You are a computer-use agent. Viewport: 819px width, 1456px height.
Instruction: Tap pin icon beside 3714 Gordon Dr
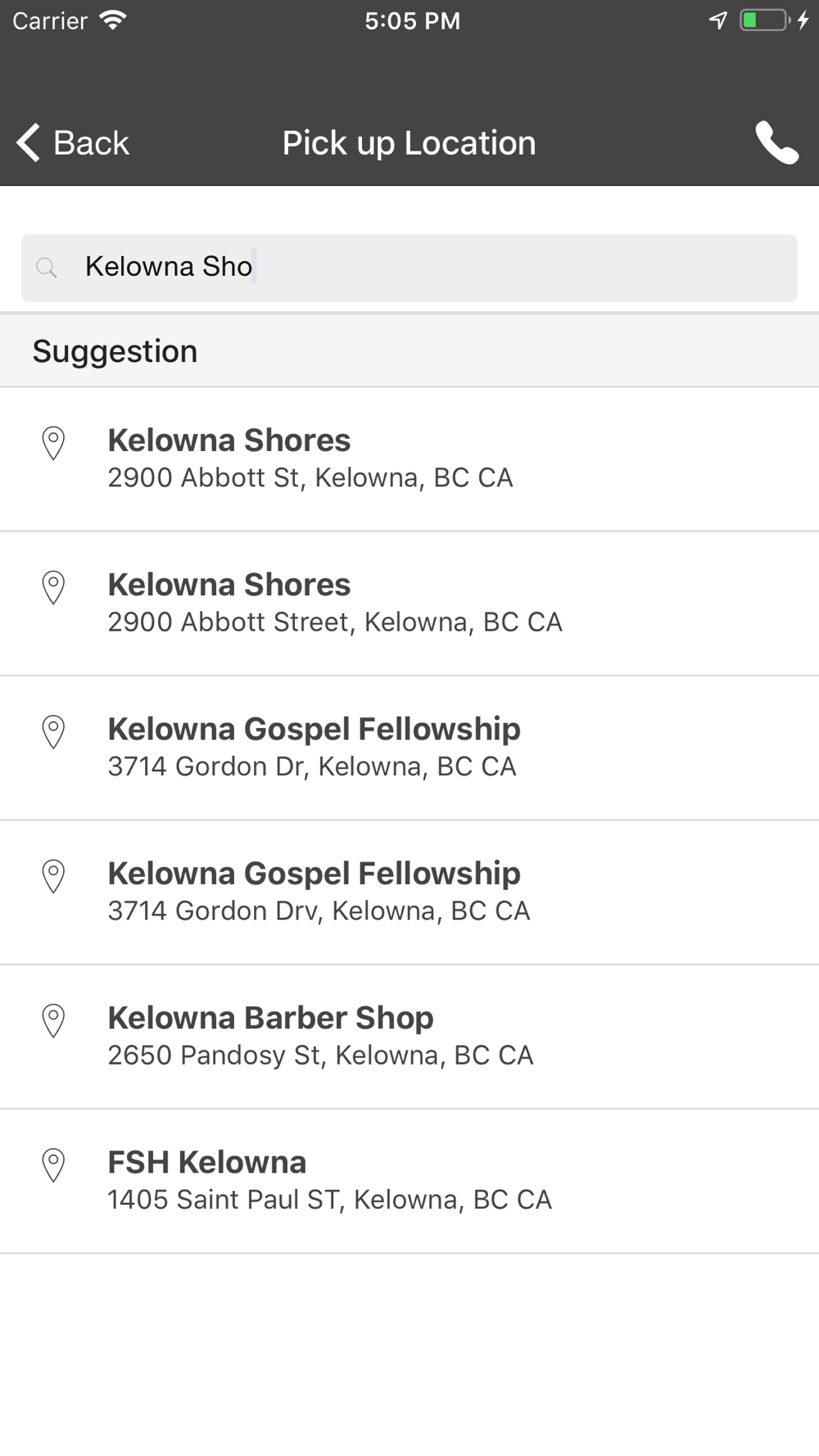click(53, 732)
